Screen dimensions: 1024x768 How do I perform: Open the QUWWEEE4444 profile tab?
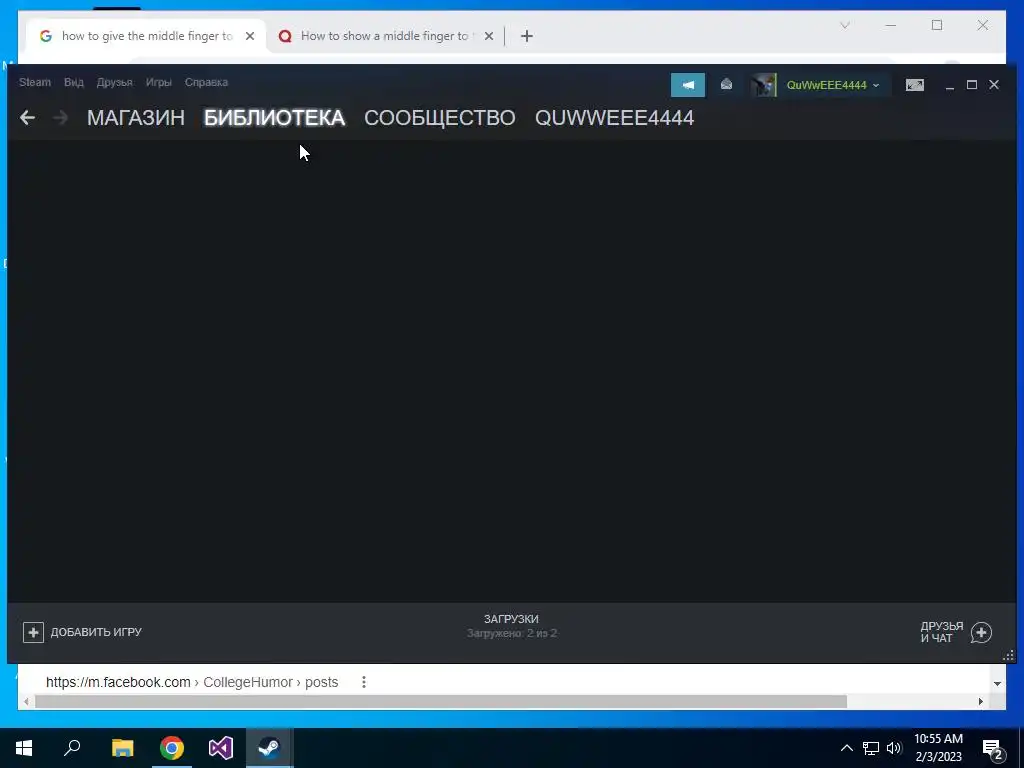[615, 118]
